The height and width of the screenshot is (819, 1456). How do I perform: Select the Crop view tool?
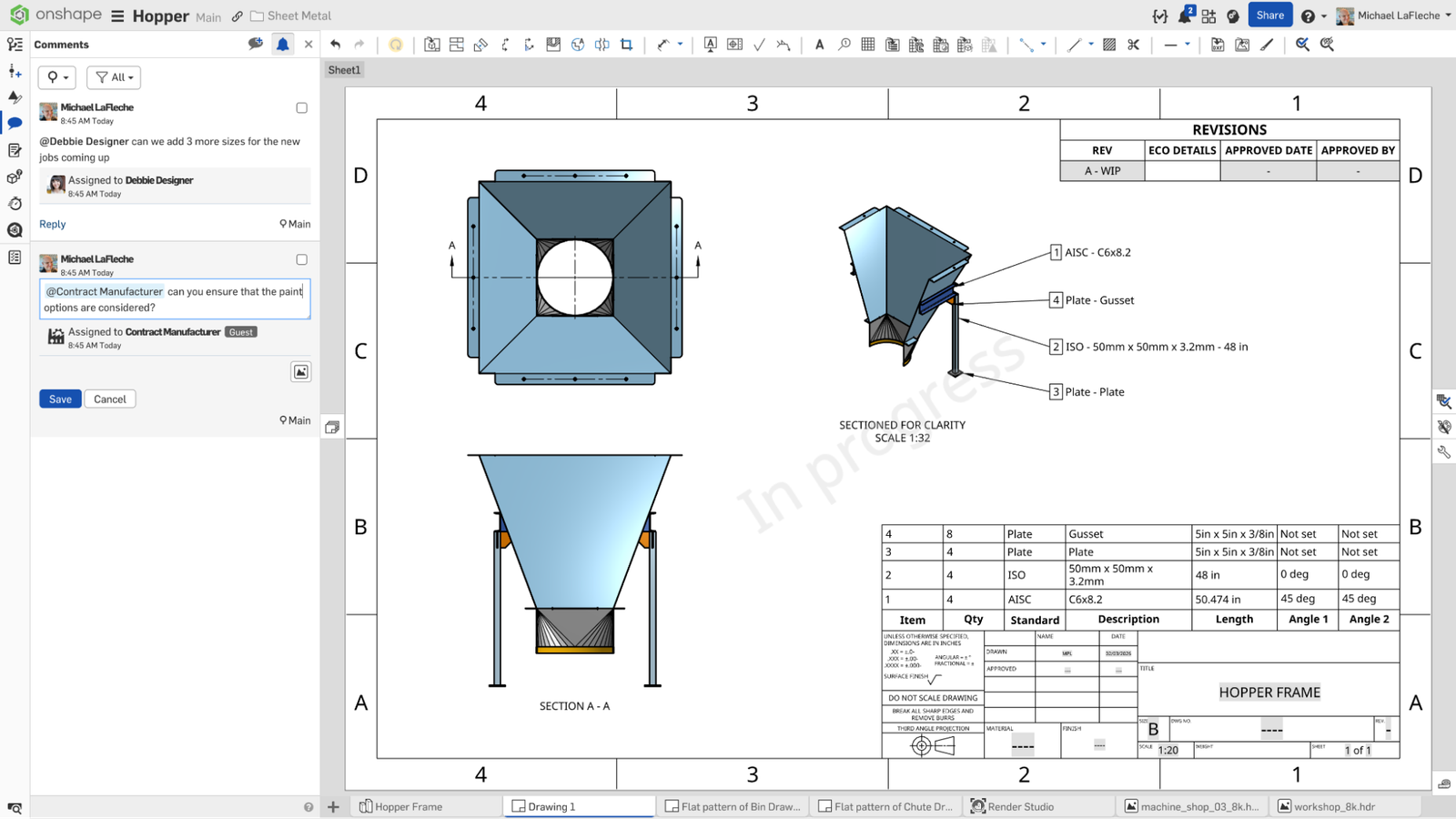(627, 44)
